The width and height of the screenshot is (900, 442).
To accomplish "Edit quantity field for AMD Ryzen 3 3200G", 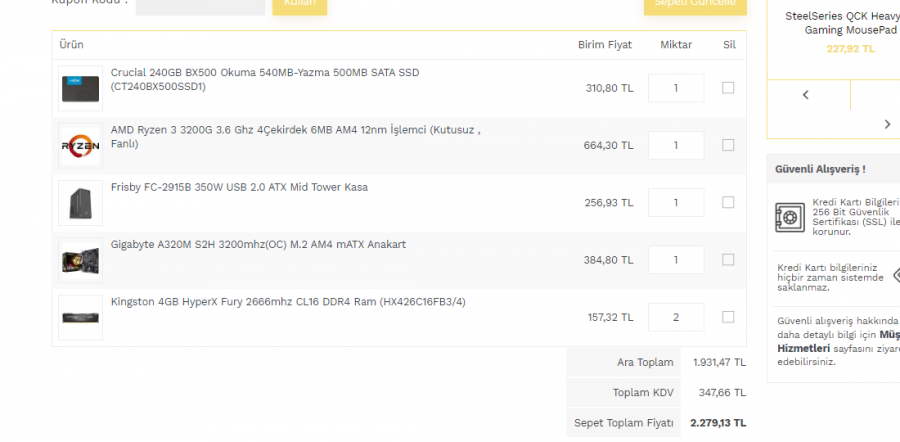I will pos(676,145).
